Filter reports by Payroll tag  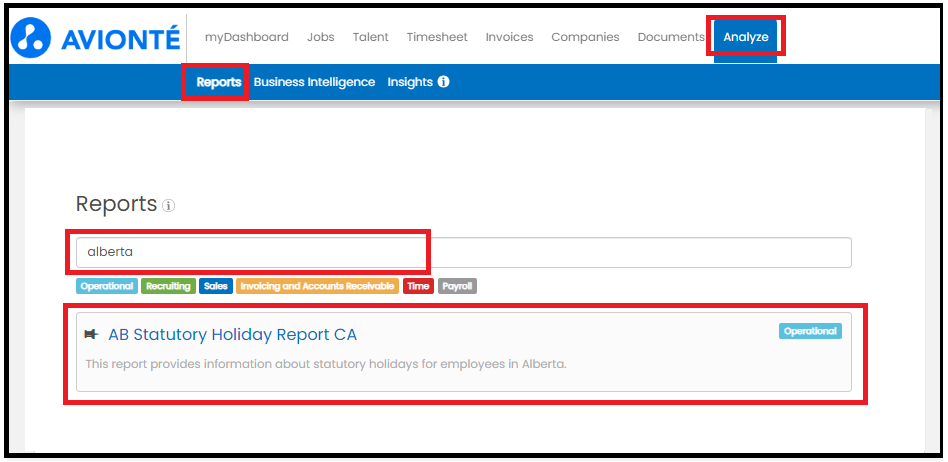click(x=457, y=286)
